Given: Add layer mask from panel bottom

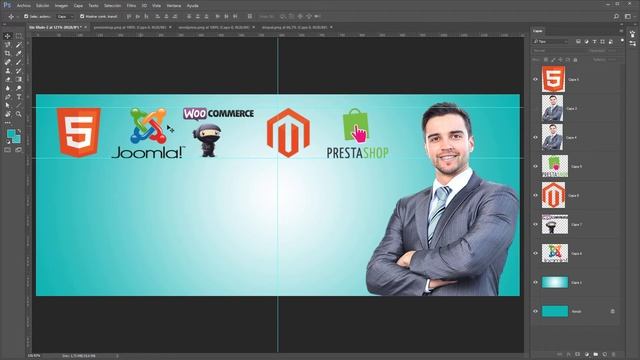Looking at the screenshot, I should [x=578, y=354].
